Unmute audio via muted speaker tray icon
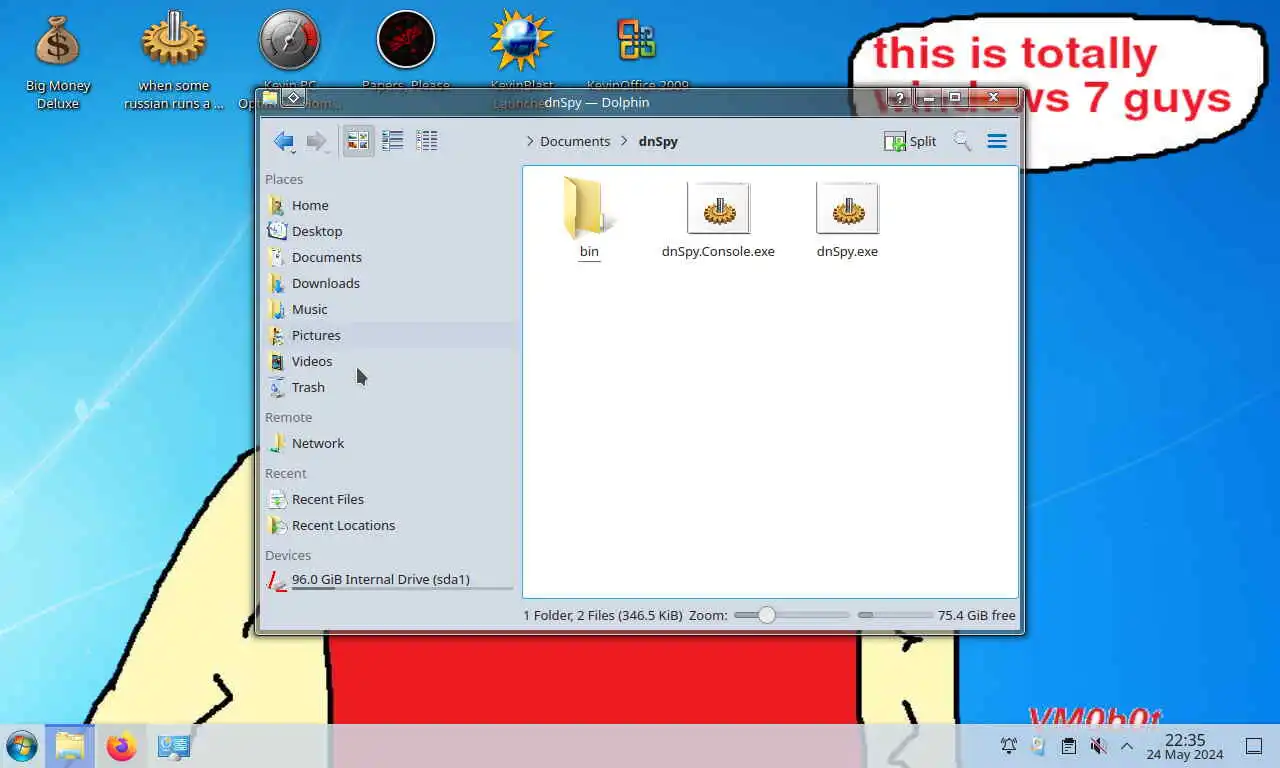This screenshot has width=1280, height=768. point(1098,746)
